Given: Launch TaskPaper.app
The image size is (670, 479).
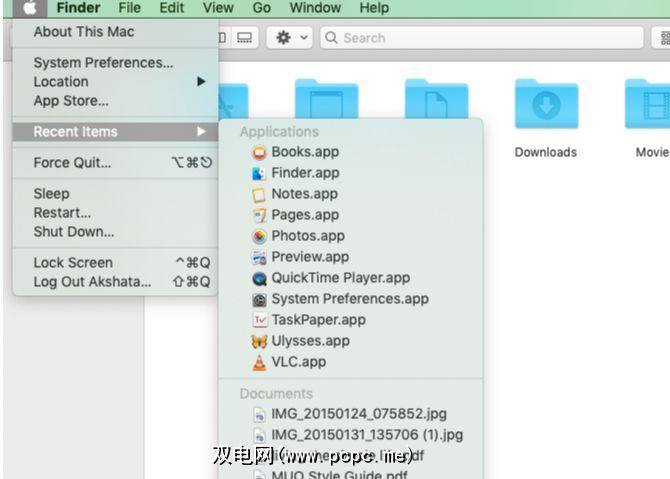Looking at the screenshot, I should click(350, 320).
